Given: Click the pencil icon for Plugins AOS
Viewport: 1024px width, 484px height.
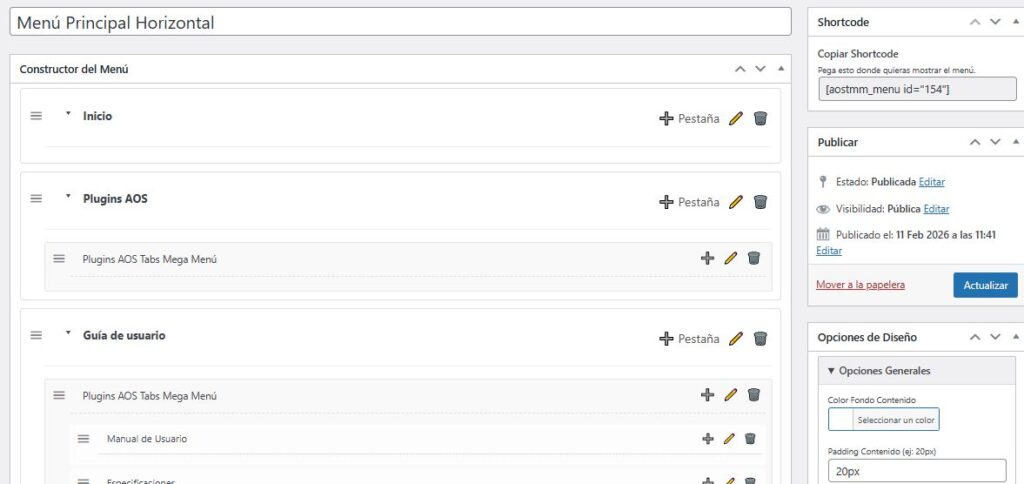Looking at the screenshot, I should (736, 201).
